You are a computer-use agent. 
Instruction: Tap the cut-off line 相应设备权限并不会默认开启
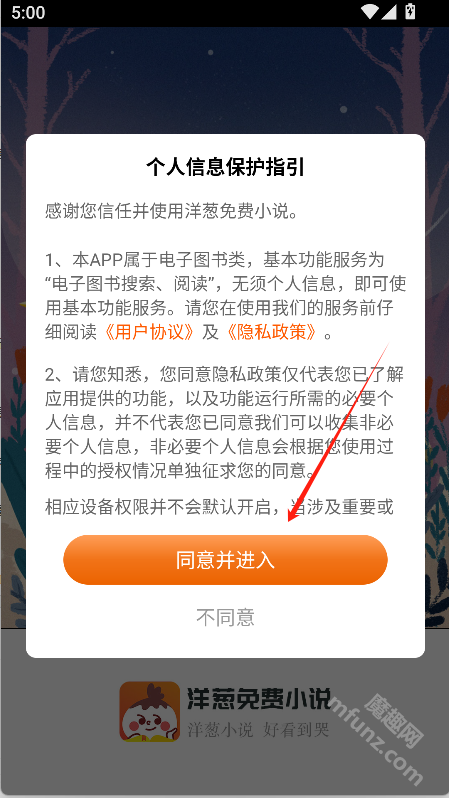219,507
